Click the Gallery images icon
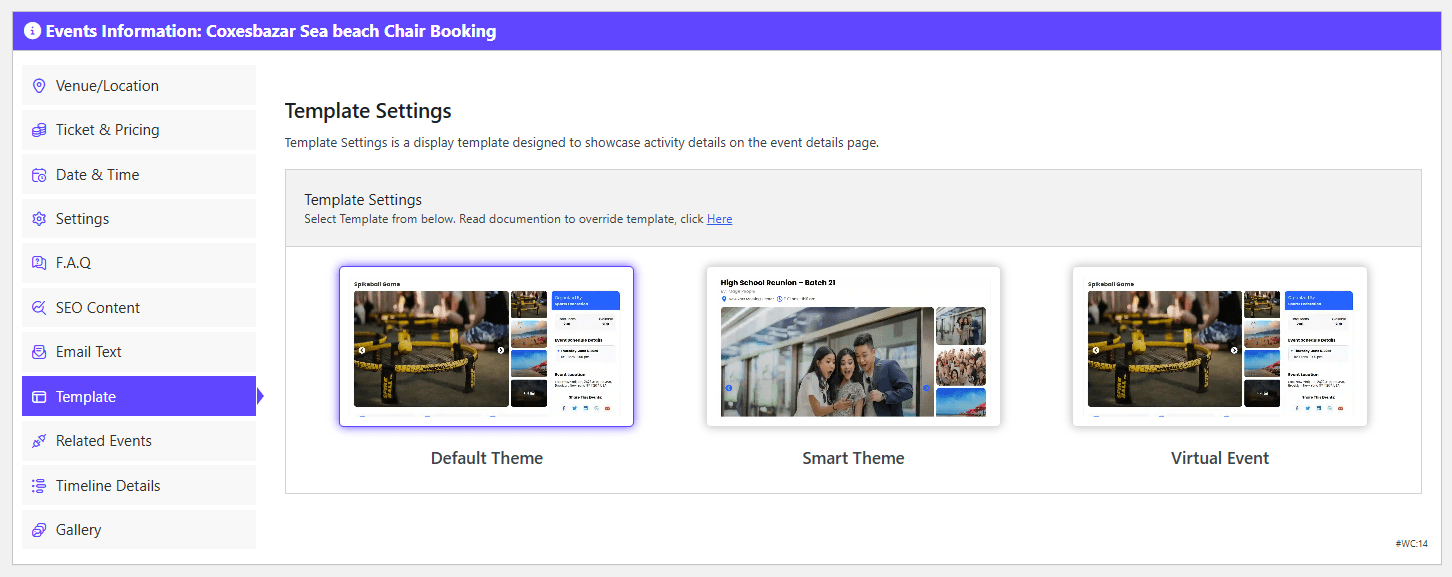Viewport: 1452px width, 577px height. [x=39, y=530]
